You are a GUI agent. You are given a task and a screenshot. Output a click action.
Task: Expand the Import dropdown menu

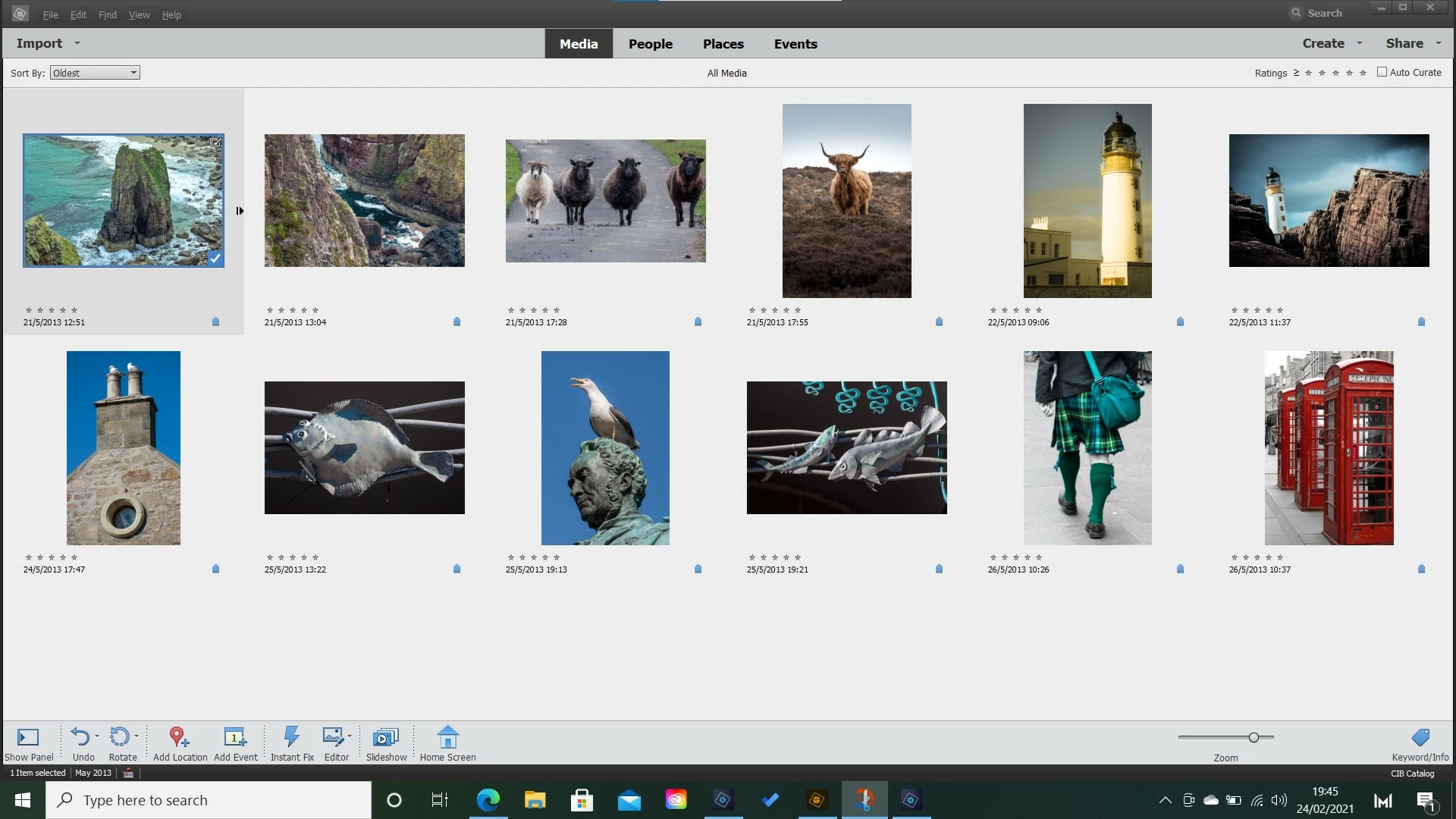[77, 43]
